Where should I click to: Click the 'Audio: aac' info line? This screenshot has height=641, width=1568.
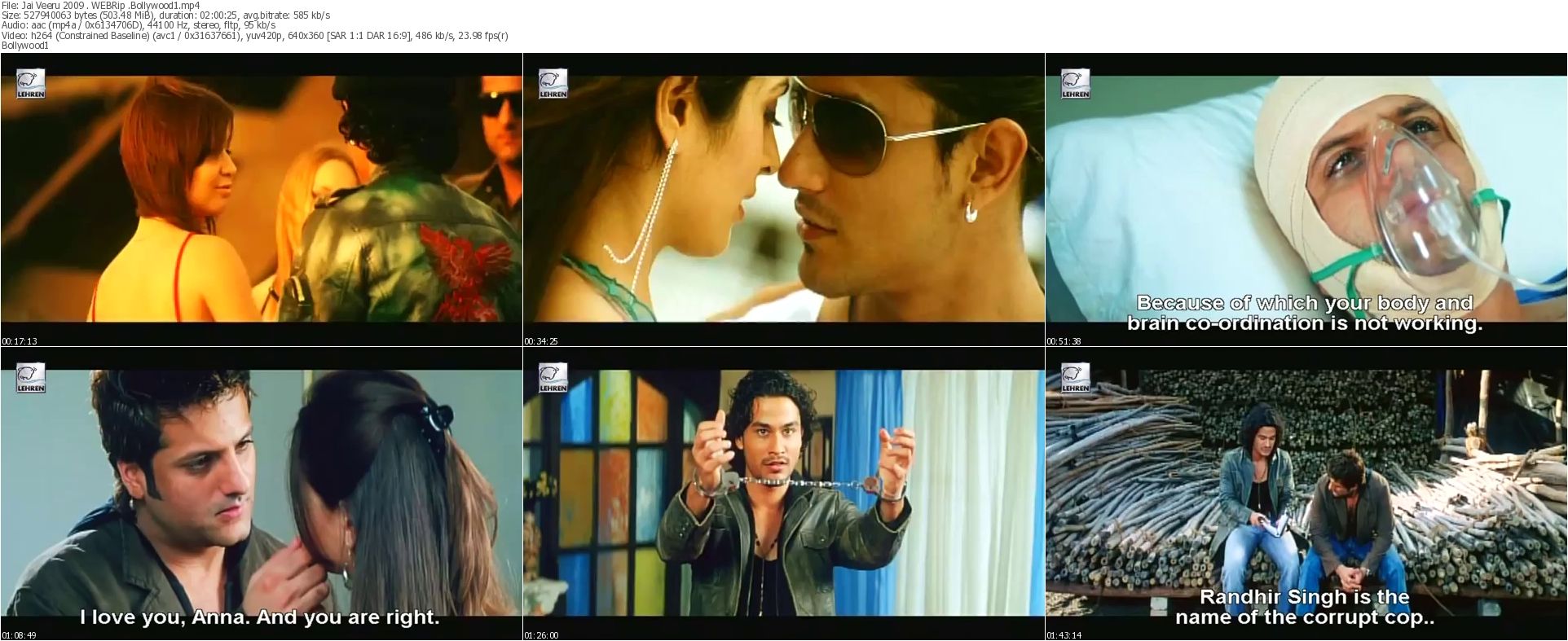[139, 25]
